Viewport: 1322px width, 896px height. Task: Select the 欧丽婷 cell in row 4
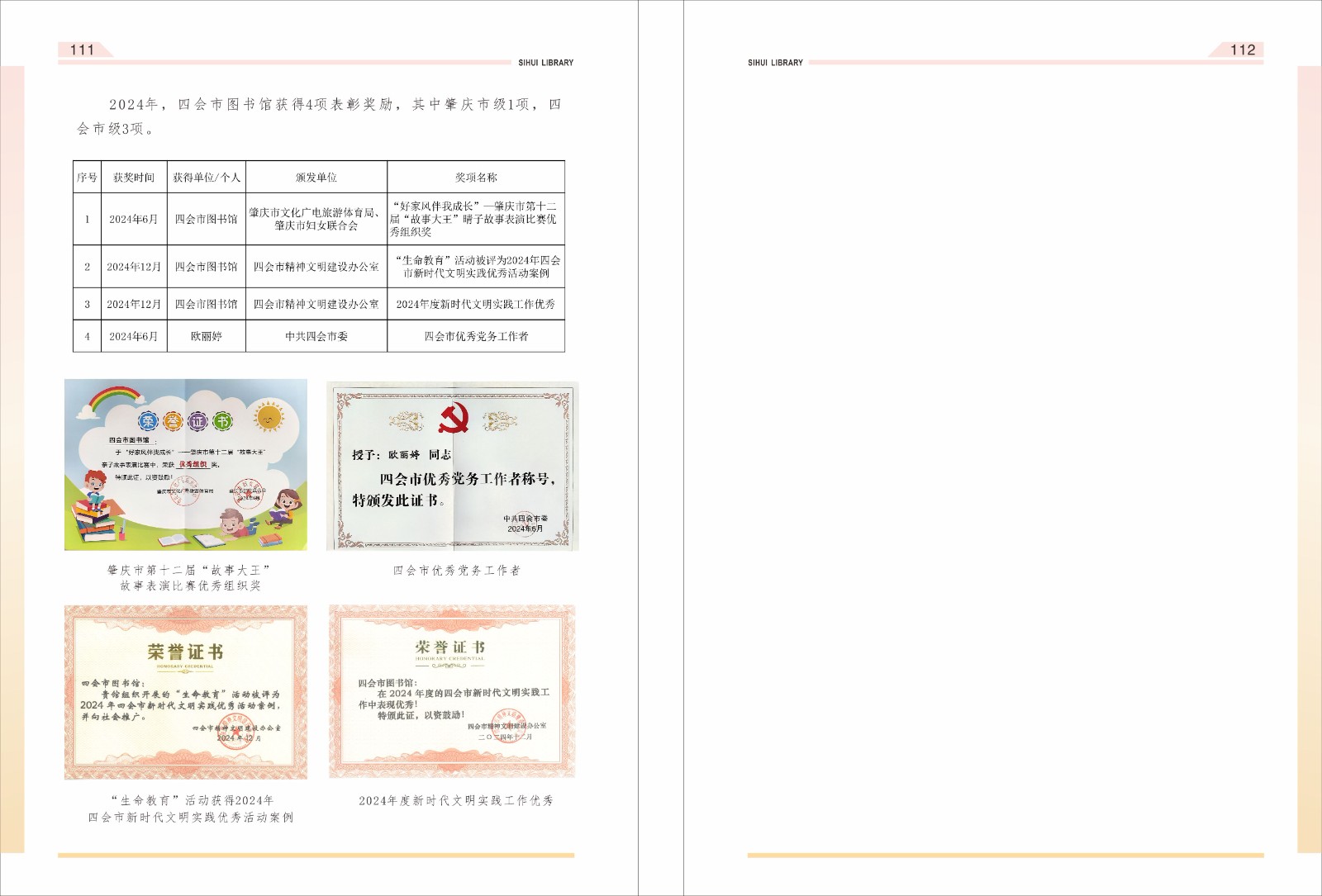point(207,336)
